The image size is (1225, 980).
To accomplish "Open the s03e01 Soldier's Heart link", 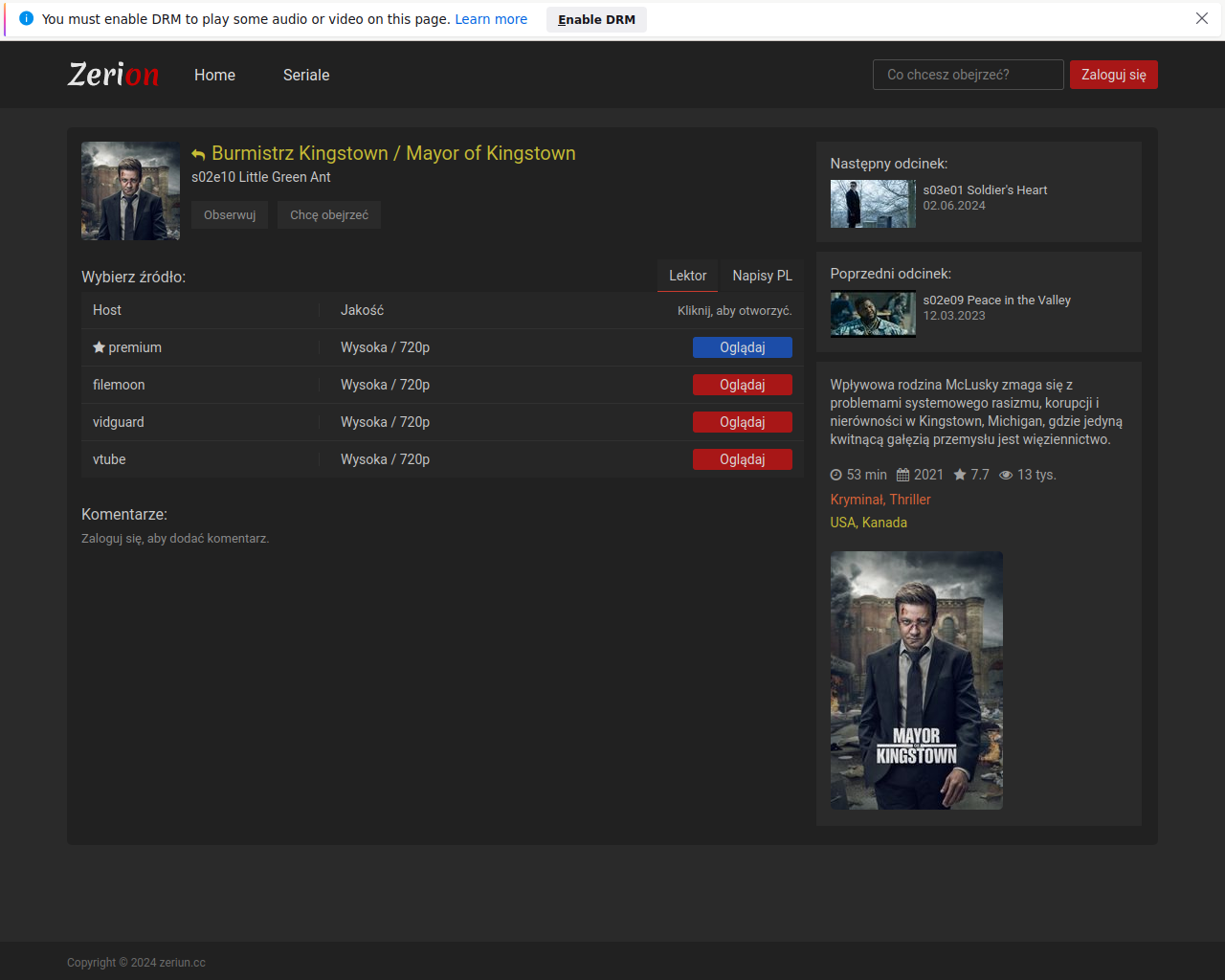I will pos(985,190).
